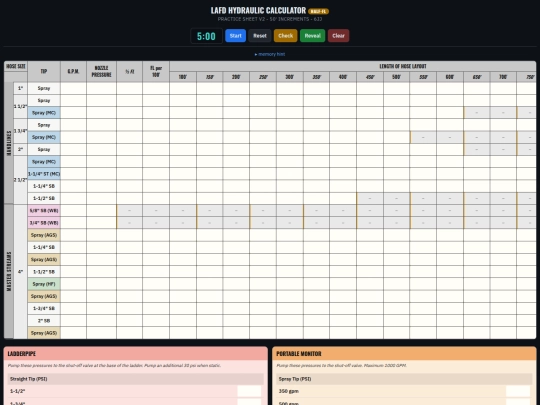Click Portable Monitor 350 gpm PSI input
540x405 pixels.
click(518, 391)
